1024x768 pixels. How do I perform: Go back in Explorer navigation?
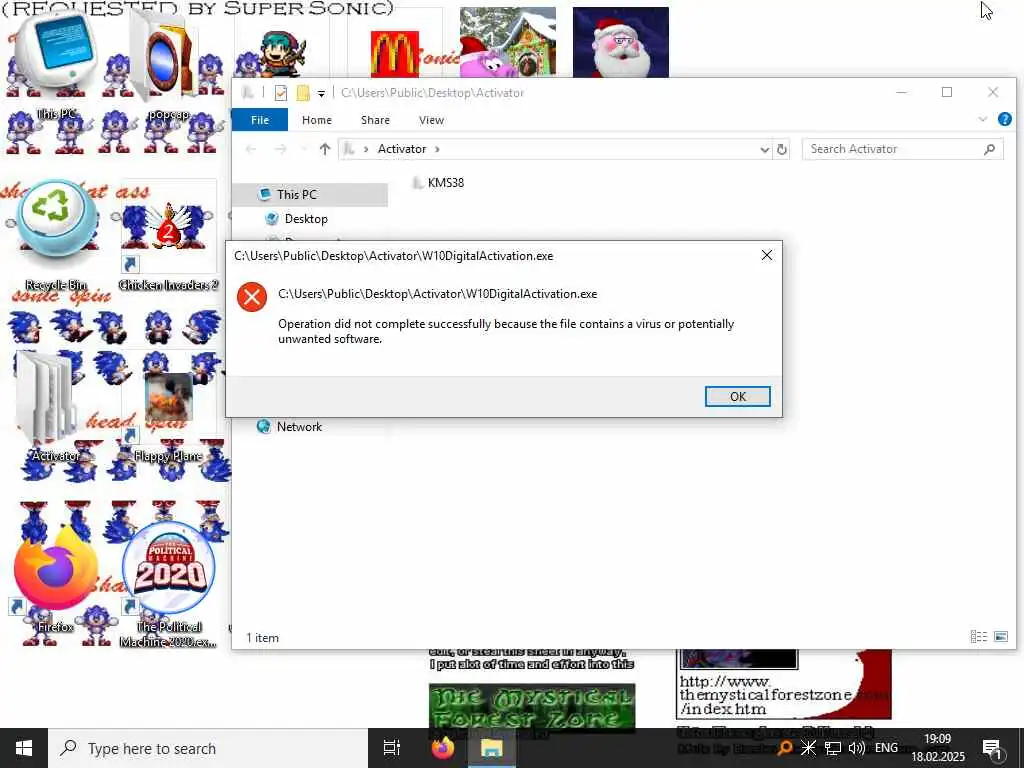251,150
